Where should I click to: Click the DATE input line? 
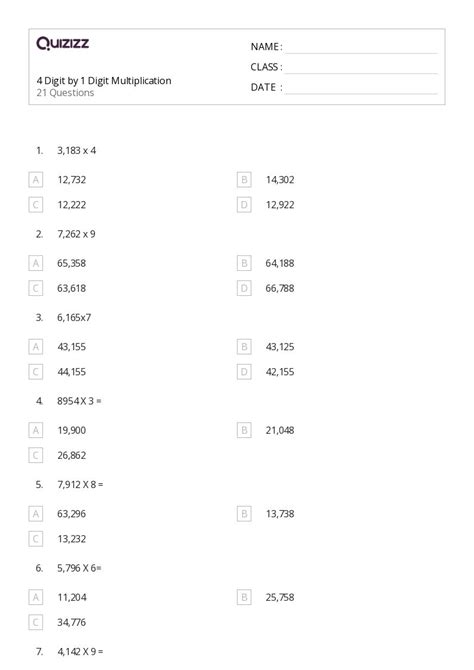(x=362, y=88)
